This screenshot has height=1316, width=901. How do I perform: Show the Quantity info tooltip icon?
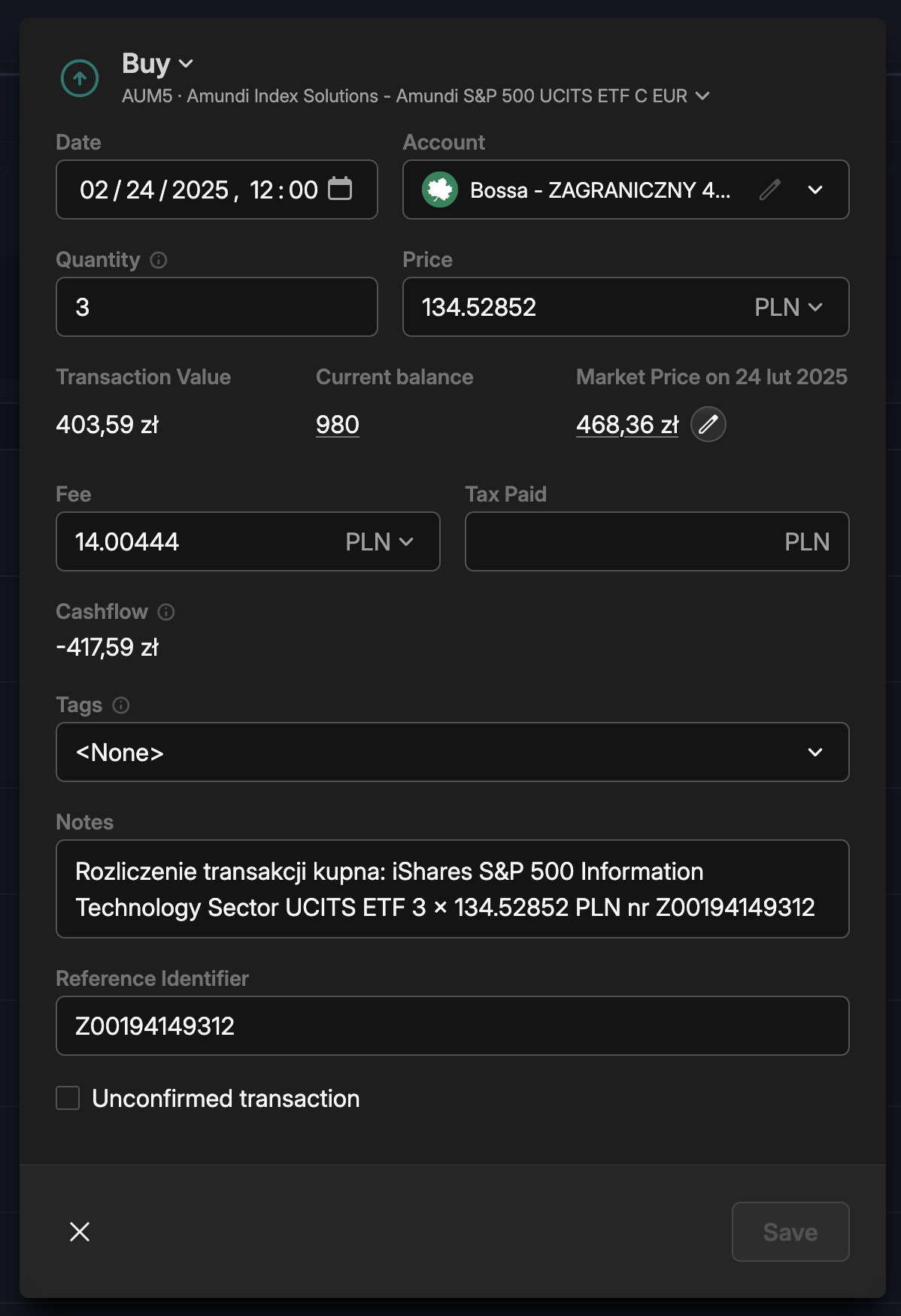pyautogui.click(x=159, y=260)
